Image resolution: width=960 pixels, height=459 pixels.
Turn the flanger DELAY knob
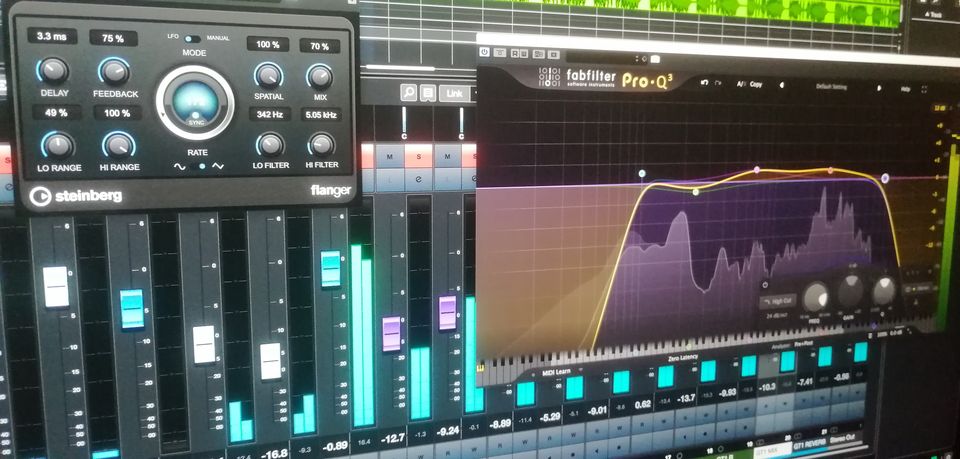(54, 70)
